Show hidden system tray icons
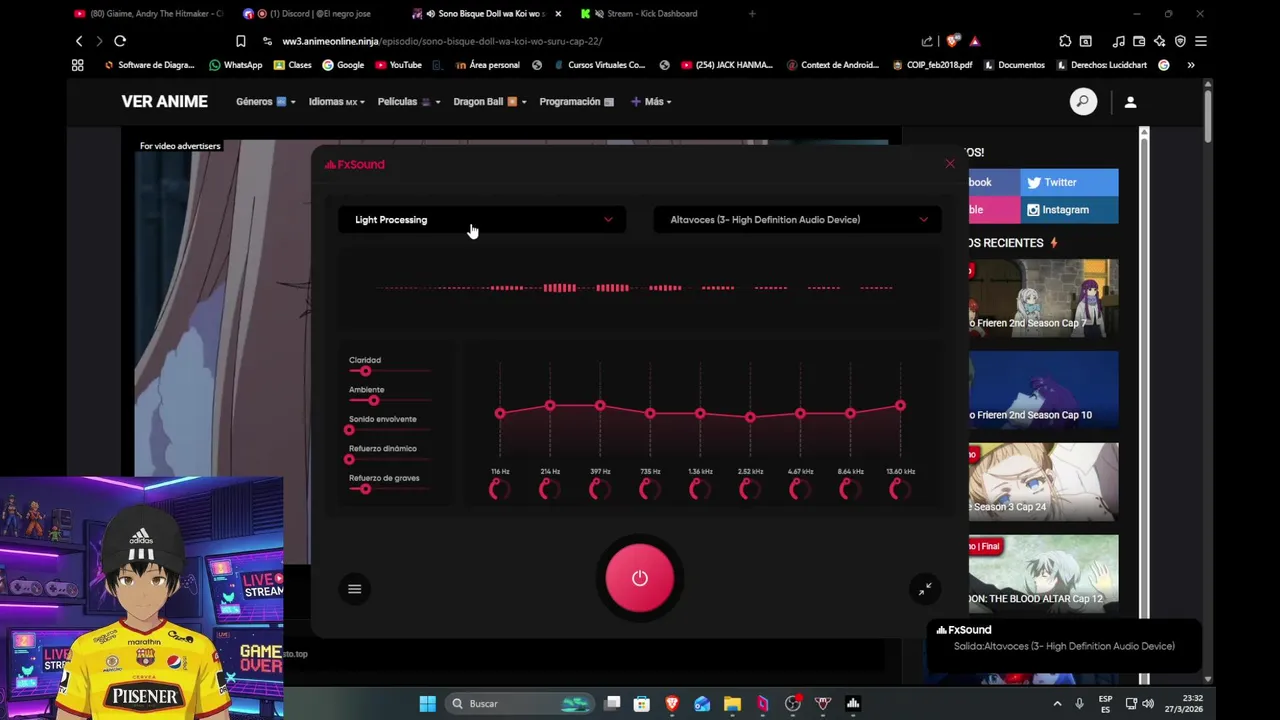 coord(1057,704)
